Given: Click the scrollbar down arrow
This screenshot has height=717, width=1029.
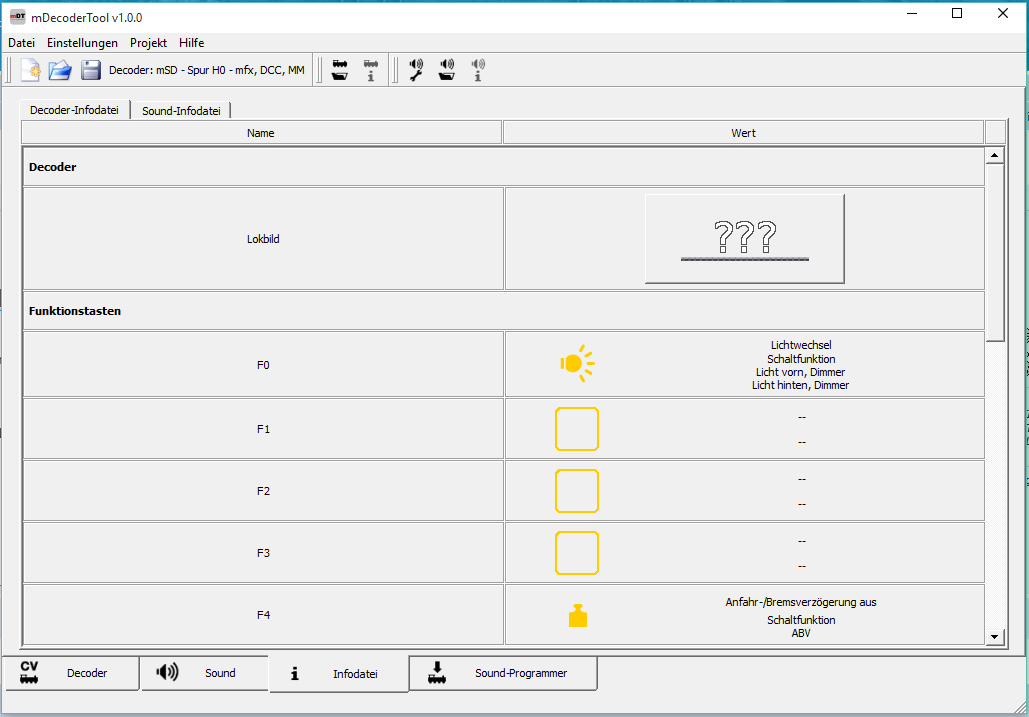Looking at the screenshot, I should 995,636.
